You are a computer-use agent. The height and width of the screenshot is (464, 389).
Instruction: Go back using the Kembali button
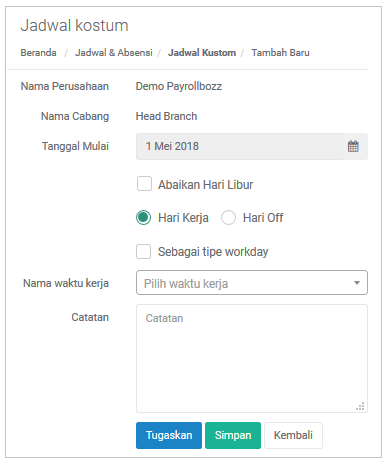pyautogui.click(x=293, y=435)
